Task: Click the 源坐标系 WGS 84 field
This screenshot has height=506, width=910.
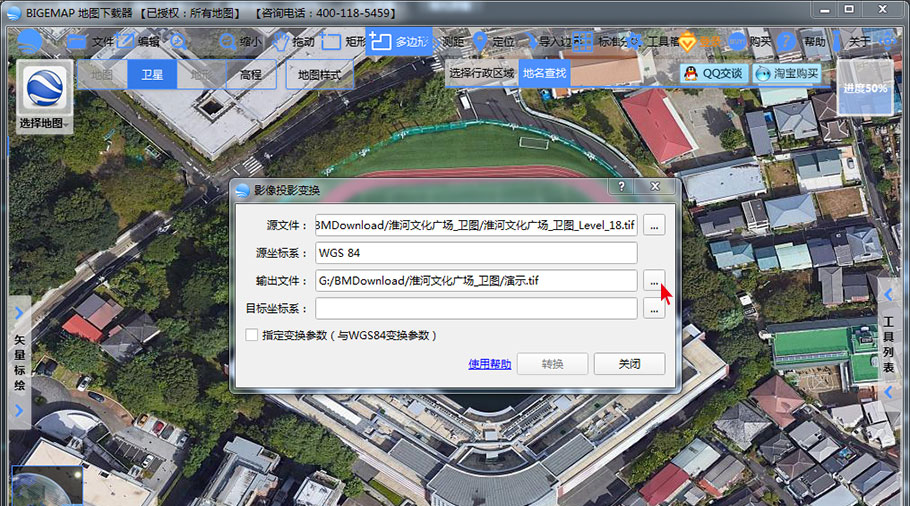Action: click(x=476, y=253)
